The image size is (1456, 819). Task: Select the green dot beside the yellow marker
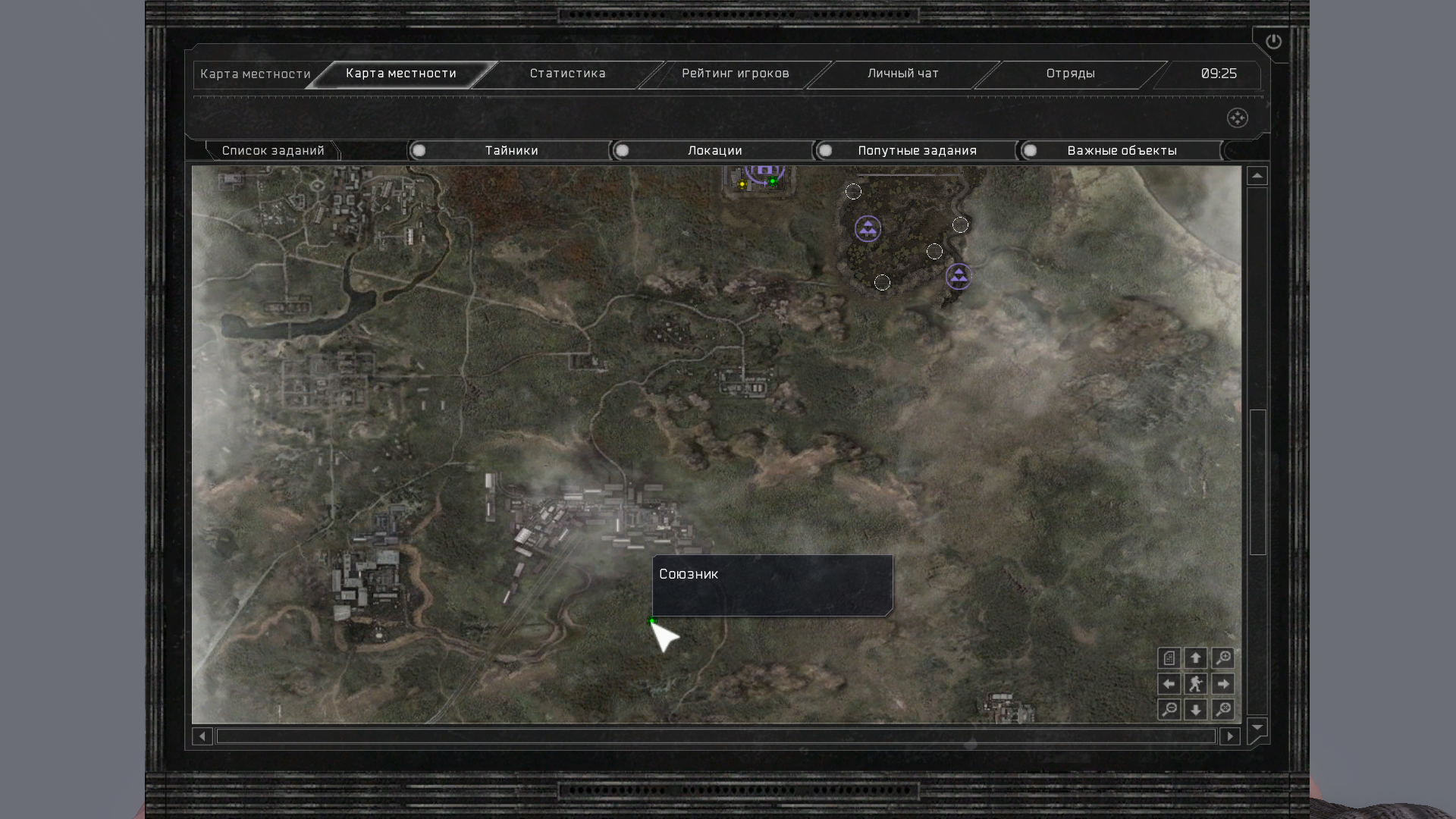(773, 181)
